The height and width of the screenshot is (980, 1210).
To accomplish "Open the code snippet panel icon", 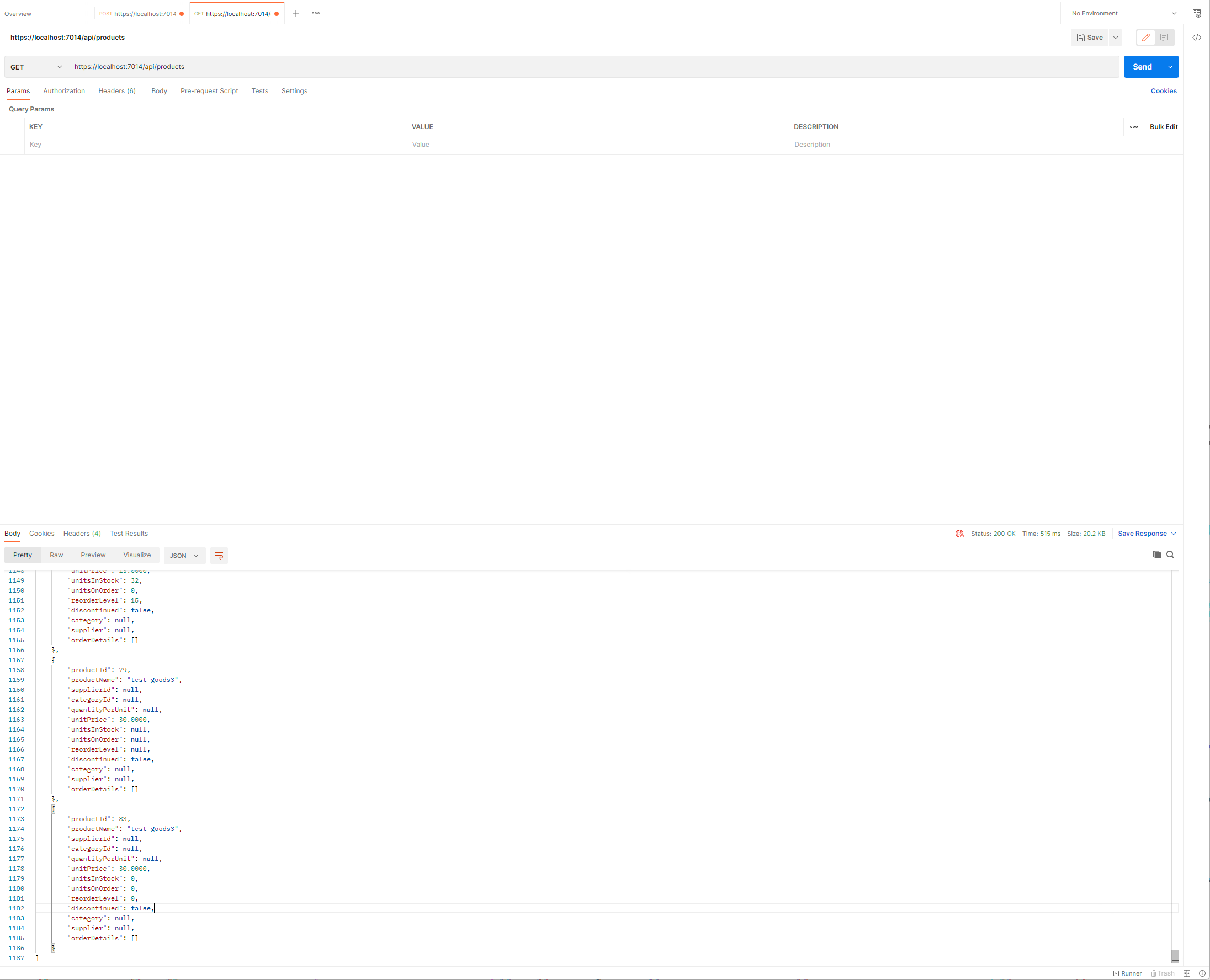I will (1196, 38).
